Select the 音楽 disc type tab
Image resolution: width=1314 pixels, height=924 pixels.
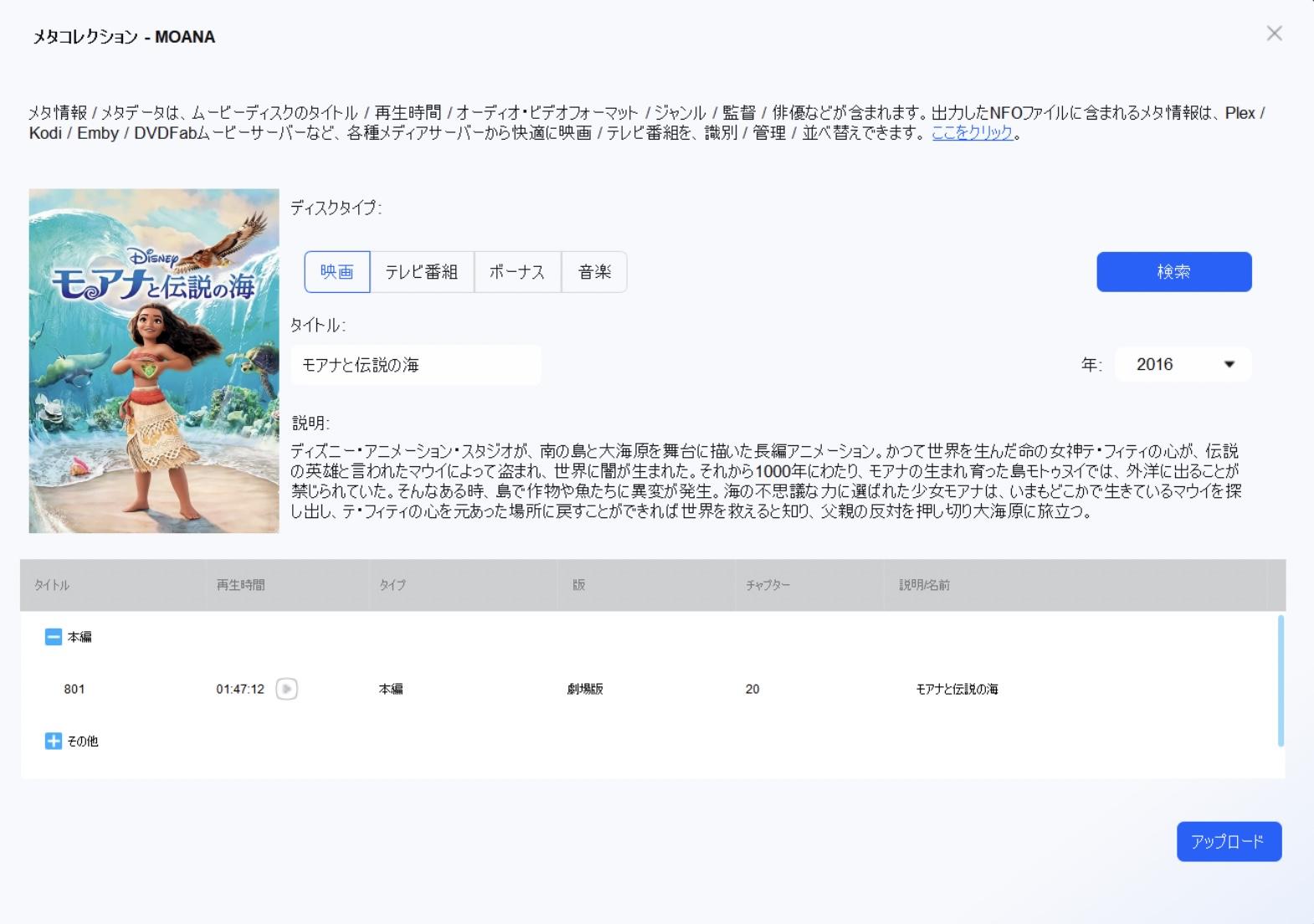(594, 272)
